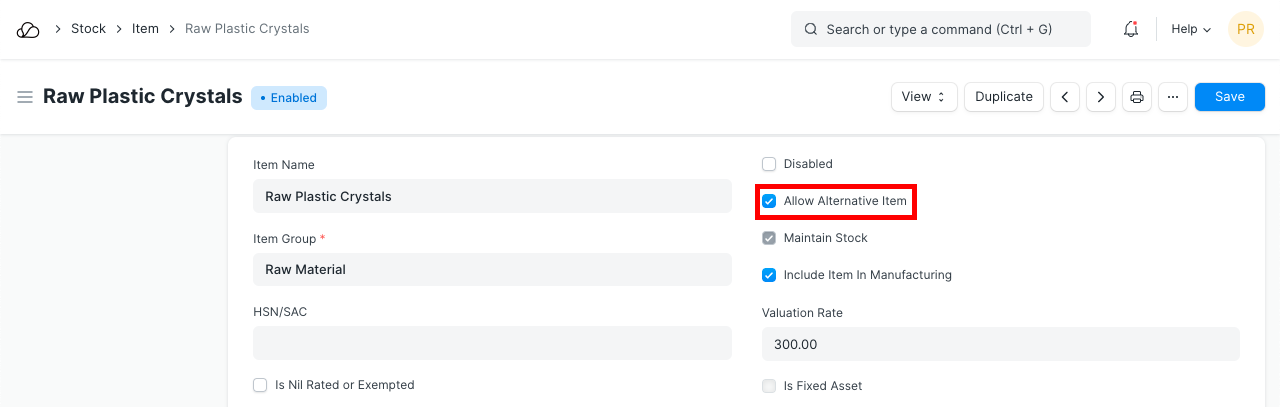Navigate to Item in breadcrumb
1280x407 pixels.
pos(145,29)
